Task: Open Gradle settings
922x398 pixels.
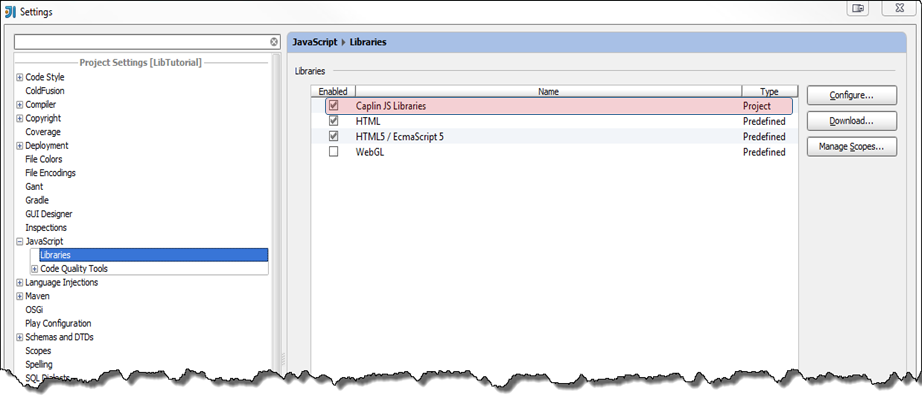Action: (37, 200)
